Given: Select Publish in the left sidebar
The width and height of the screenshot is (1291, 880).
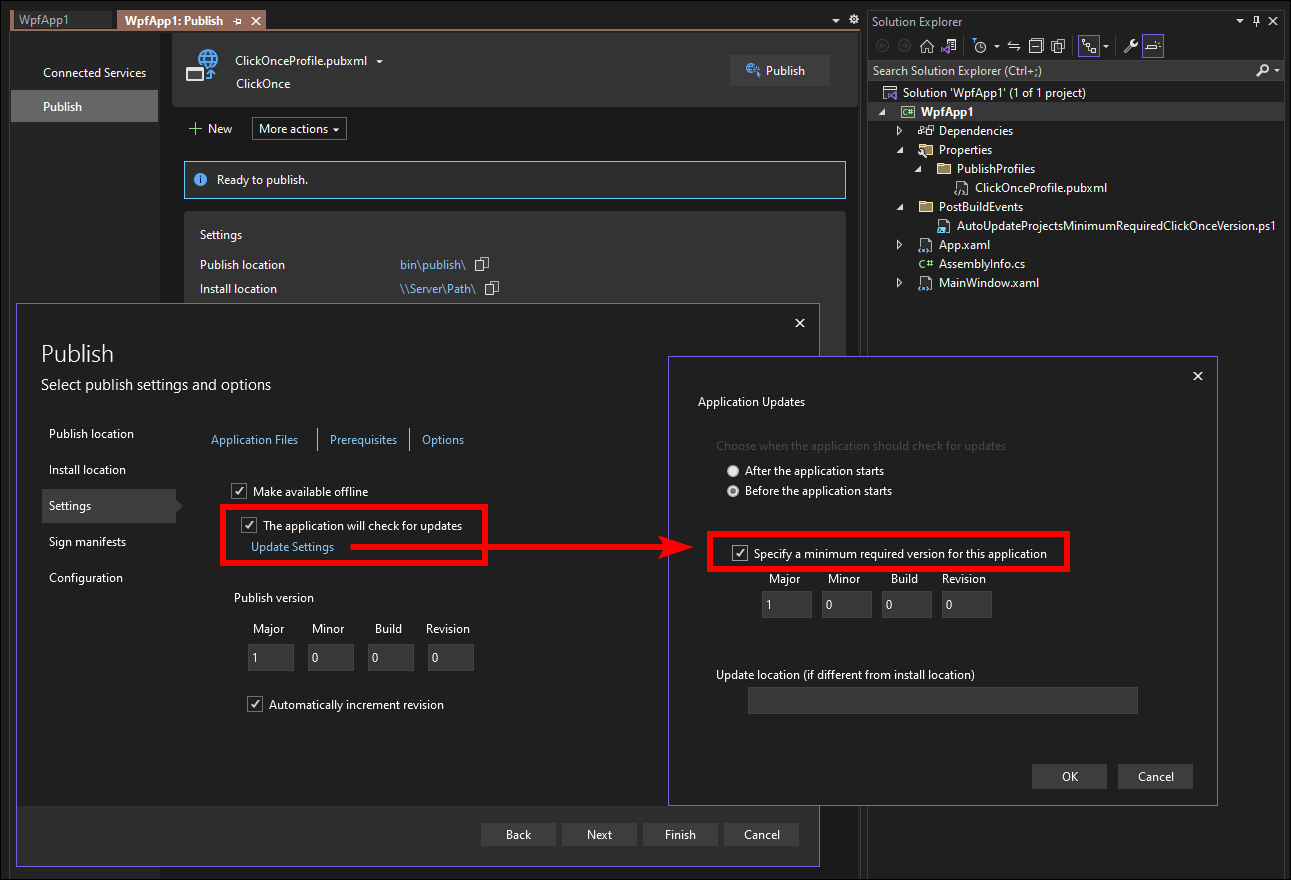Looking at the screenshot, I should [x=84, y=107].
